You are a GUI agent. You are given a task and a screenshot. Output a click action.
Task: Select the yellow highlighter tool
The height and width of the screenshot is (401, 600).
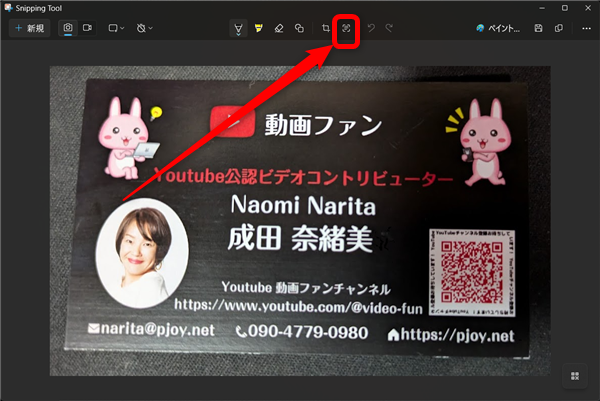pos(259,28)
